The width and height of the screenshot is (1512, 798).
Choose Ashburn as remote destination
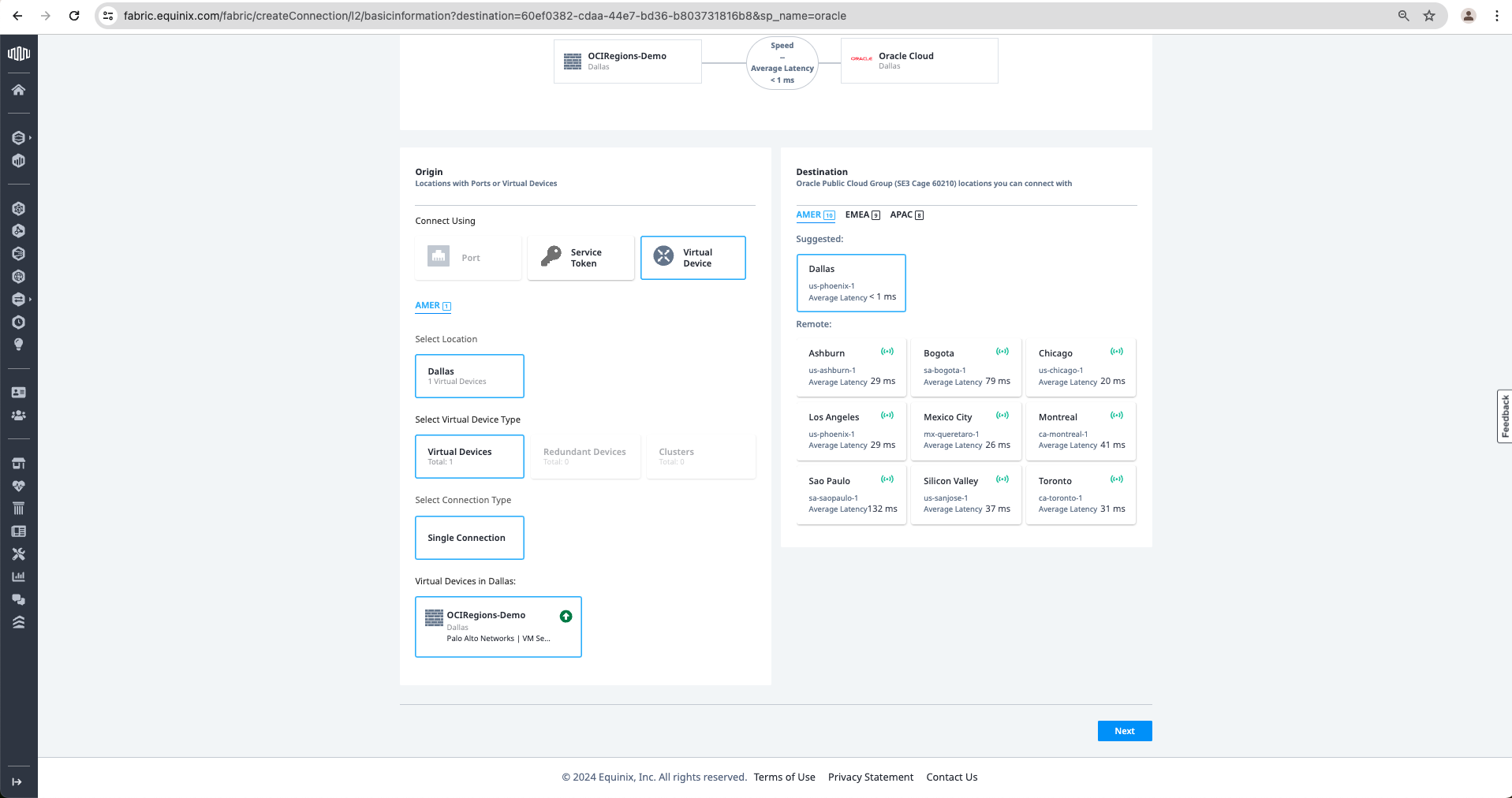(x=851, y=367)
